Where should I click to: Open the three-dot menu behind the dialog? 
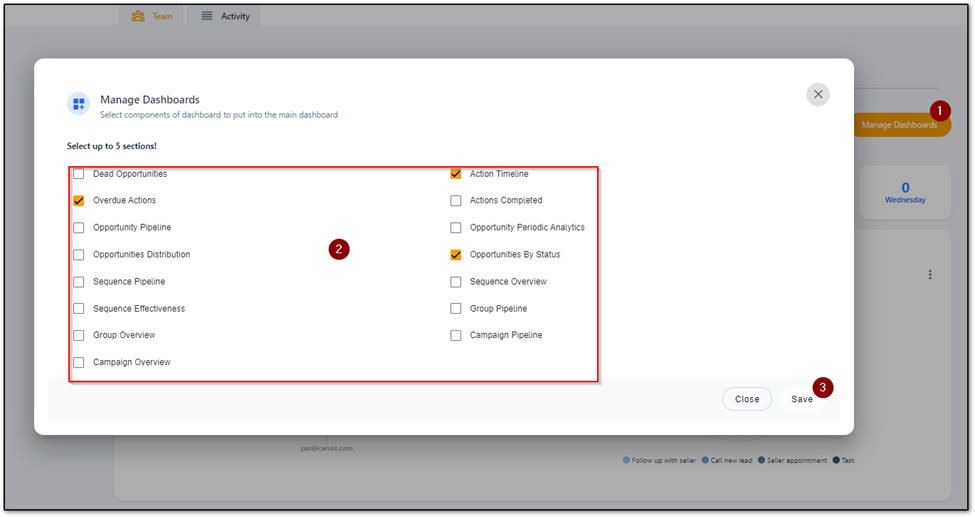[930, 274]
